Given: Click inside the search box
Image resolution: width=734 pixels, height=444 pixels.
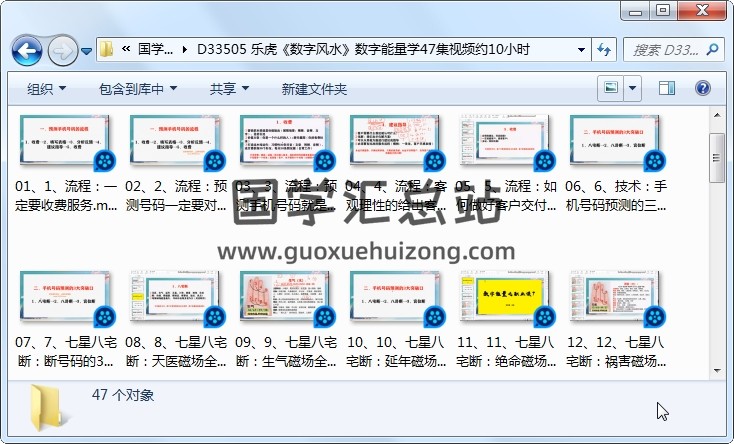Looking at the screenshot, I should point(662,49).
